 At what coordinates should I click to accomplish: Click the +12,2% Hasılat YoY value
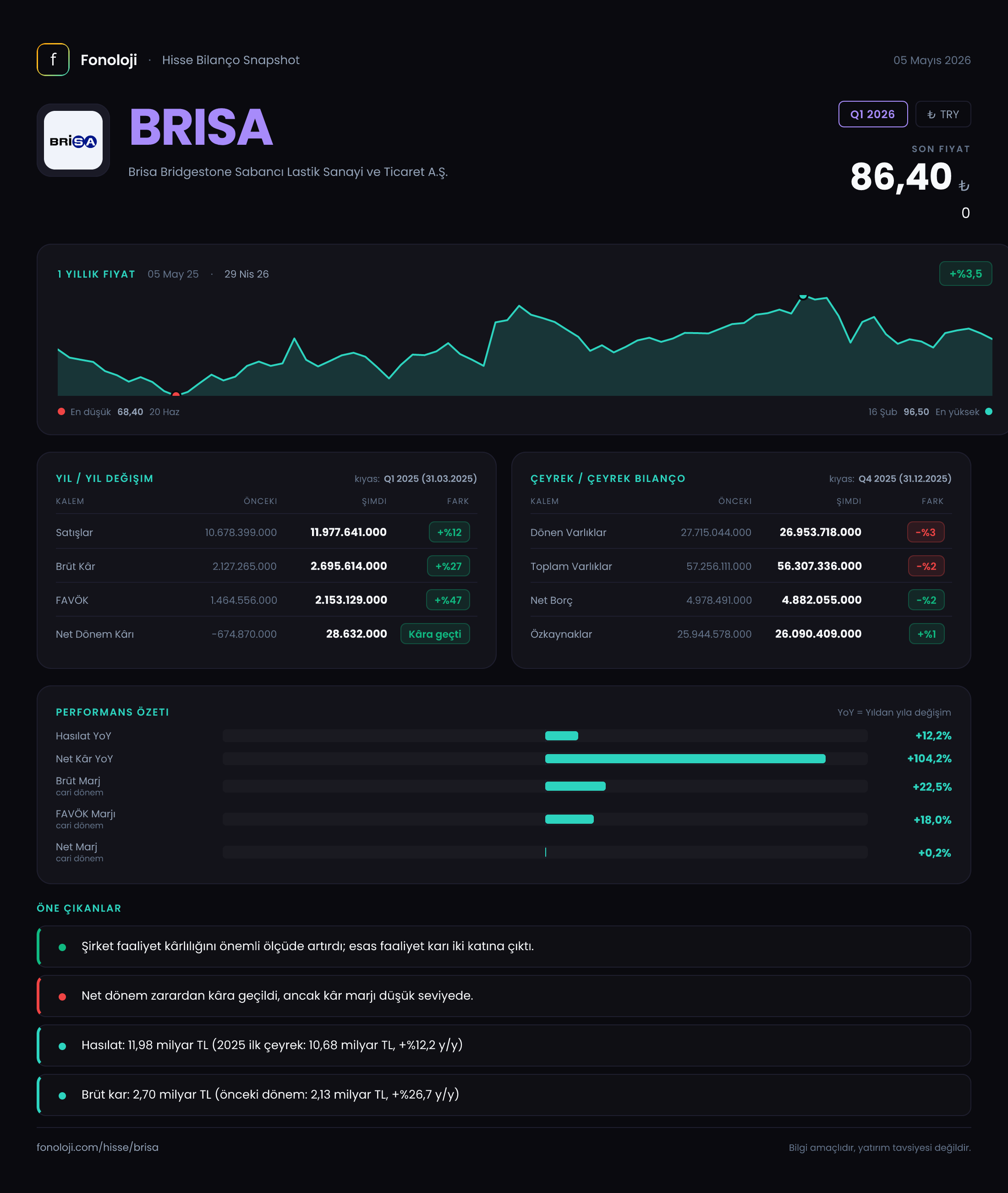(x=933, y=736)
